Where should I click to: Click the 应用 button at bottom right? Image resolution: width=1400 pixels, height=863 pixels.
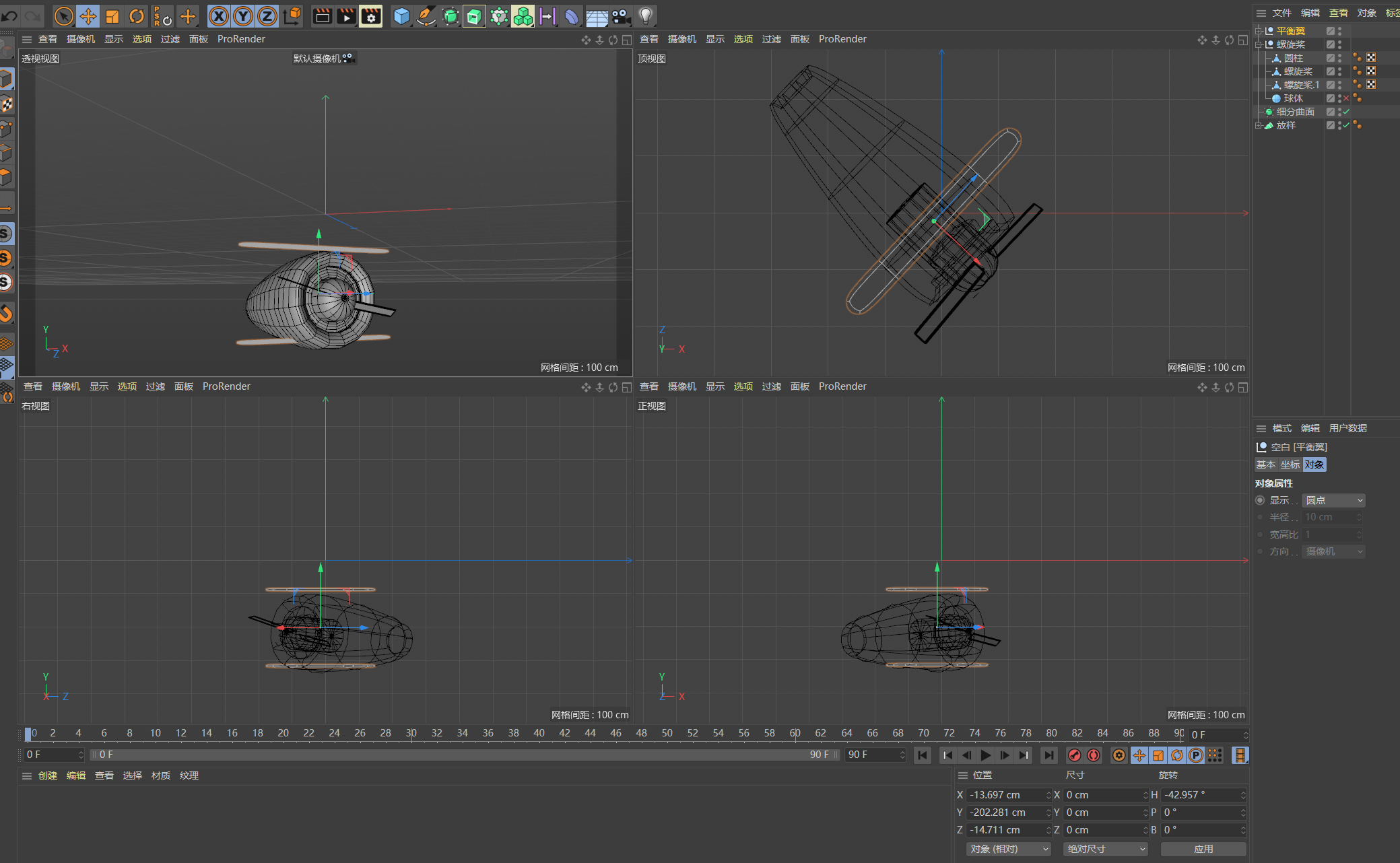tap(1204, 849)
